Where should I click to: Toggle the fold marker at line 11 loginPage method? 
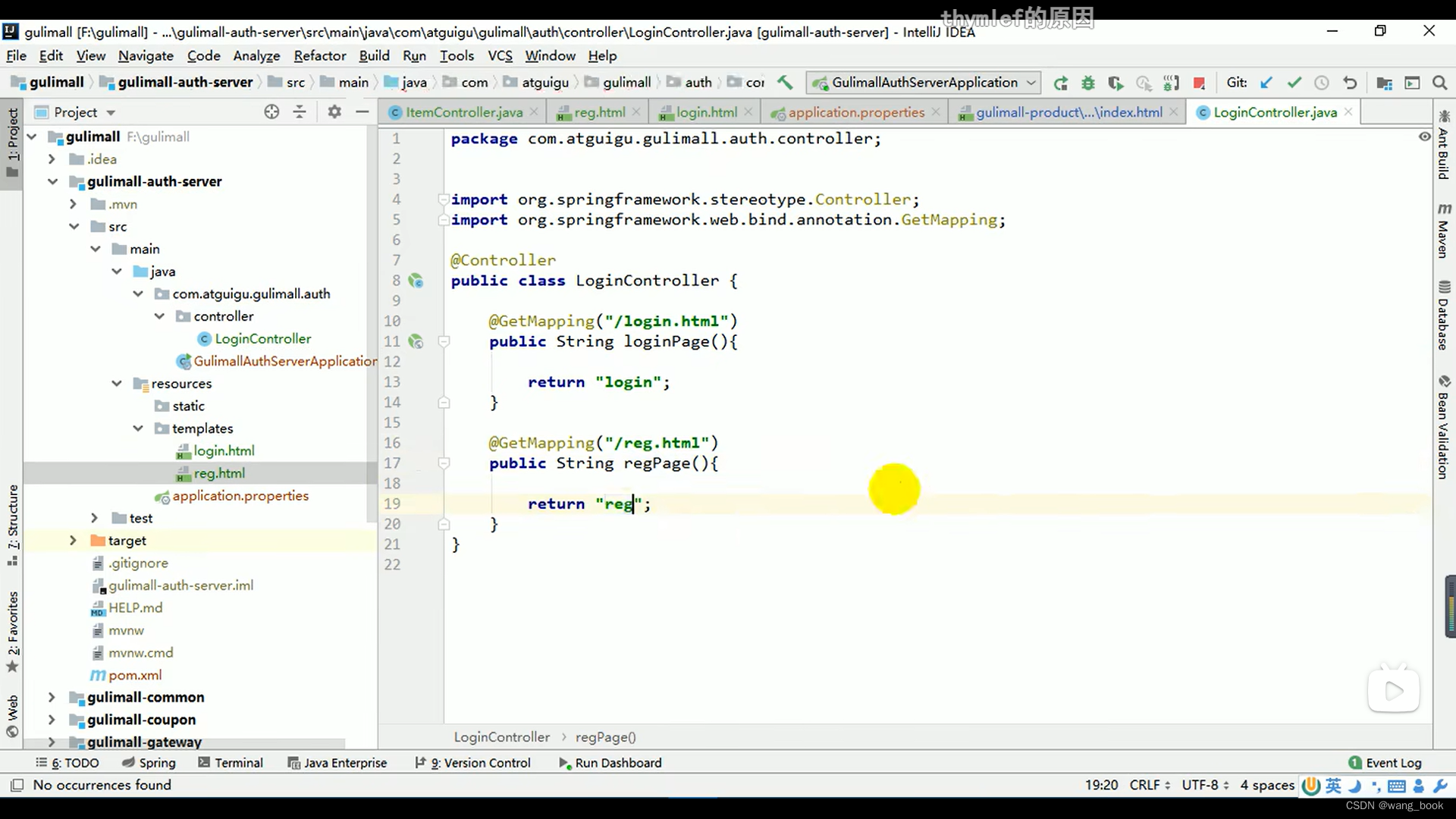[444, 341]
